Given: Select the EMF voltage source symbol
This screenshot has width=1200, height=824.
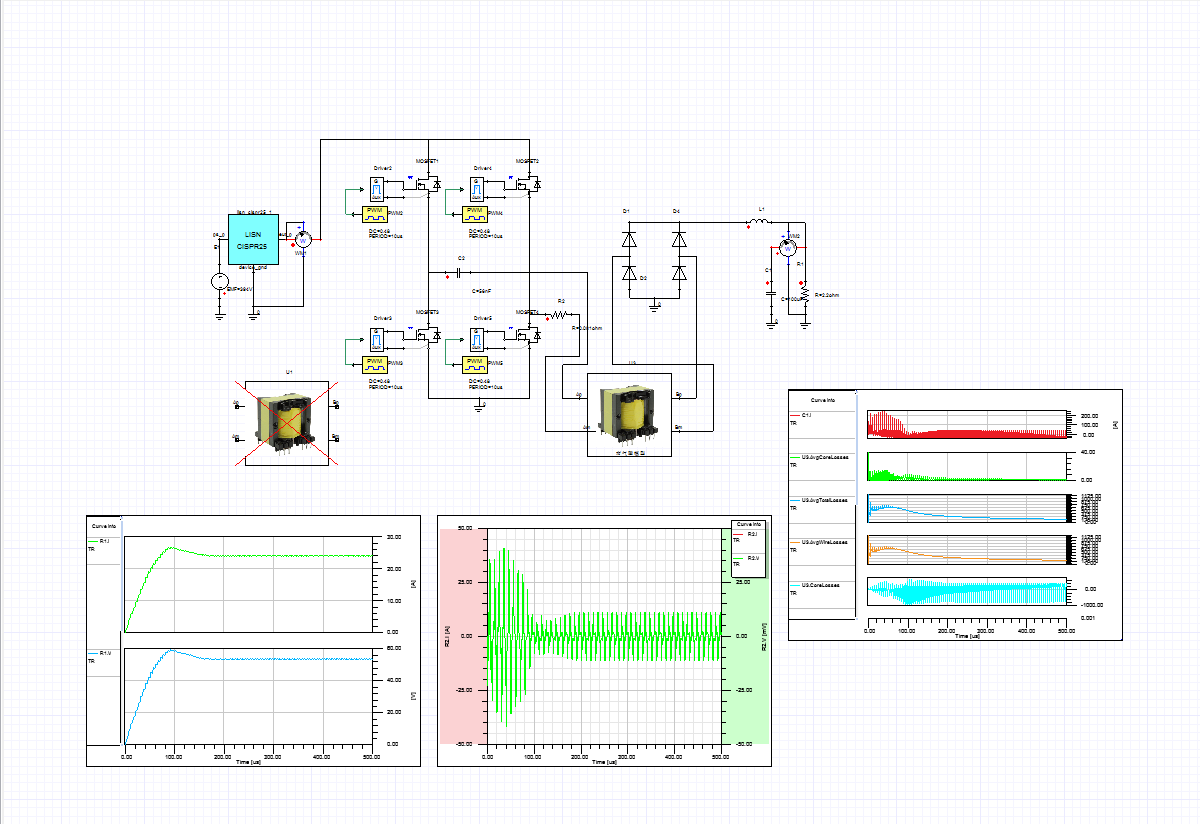Looking at the screenshot, I should tap(219, 281).
